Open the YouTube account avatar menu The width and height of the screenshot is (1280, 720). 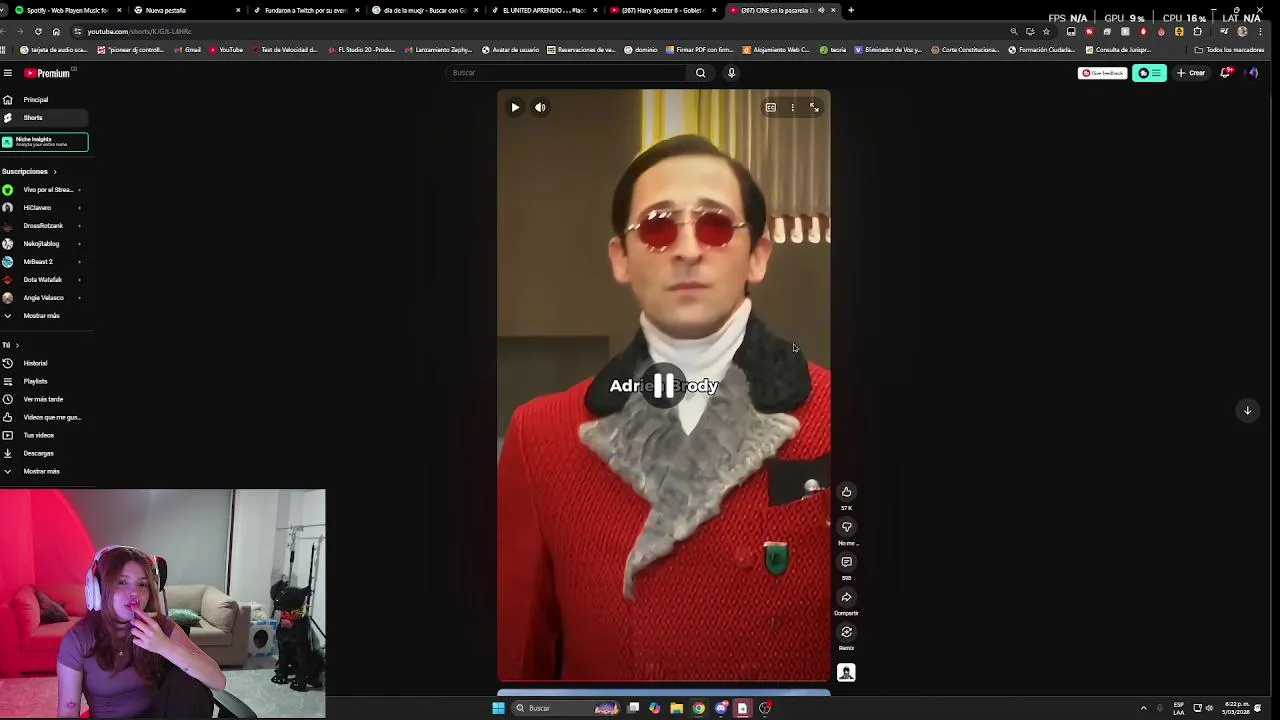pyautogui.click(x=1252, y=73)
